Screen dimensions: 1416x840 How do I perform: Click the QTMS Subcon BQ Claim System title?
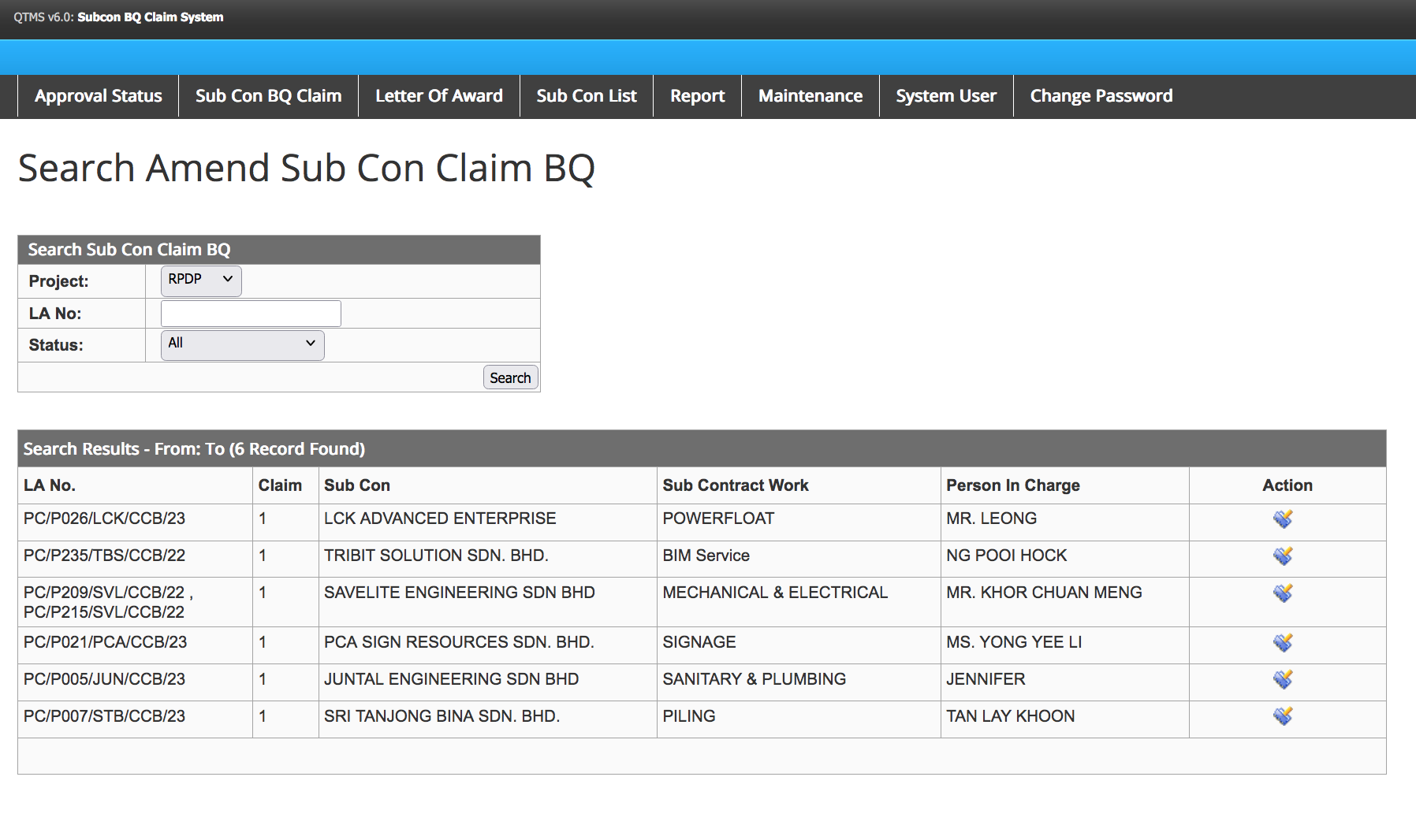coord(118,17)
